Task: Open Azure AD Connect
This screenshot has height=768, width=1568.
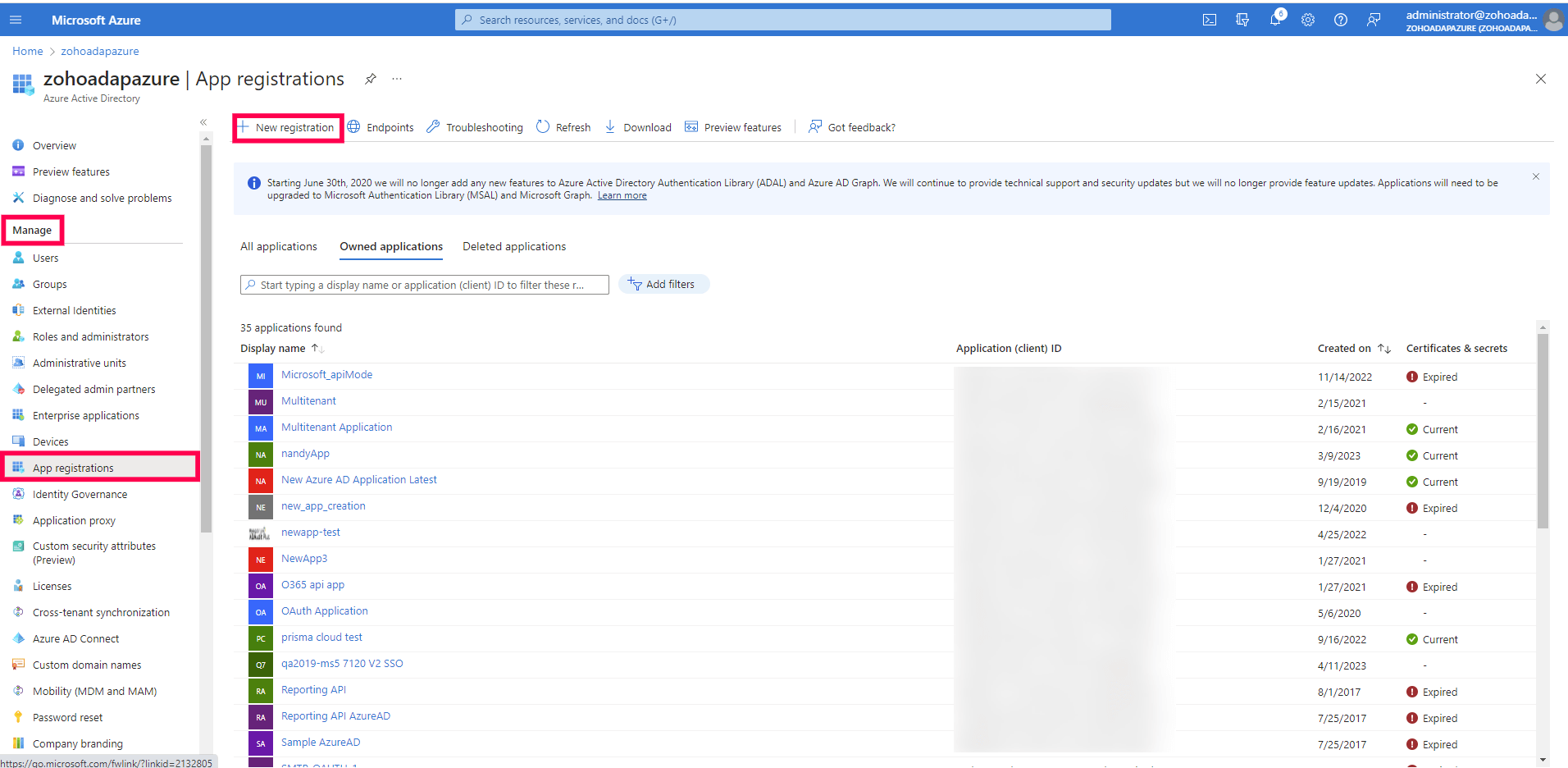Action: 76,638
